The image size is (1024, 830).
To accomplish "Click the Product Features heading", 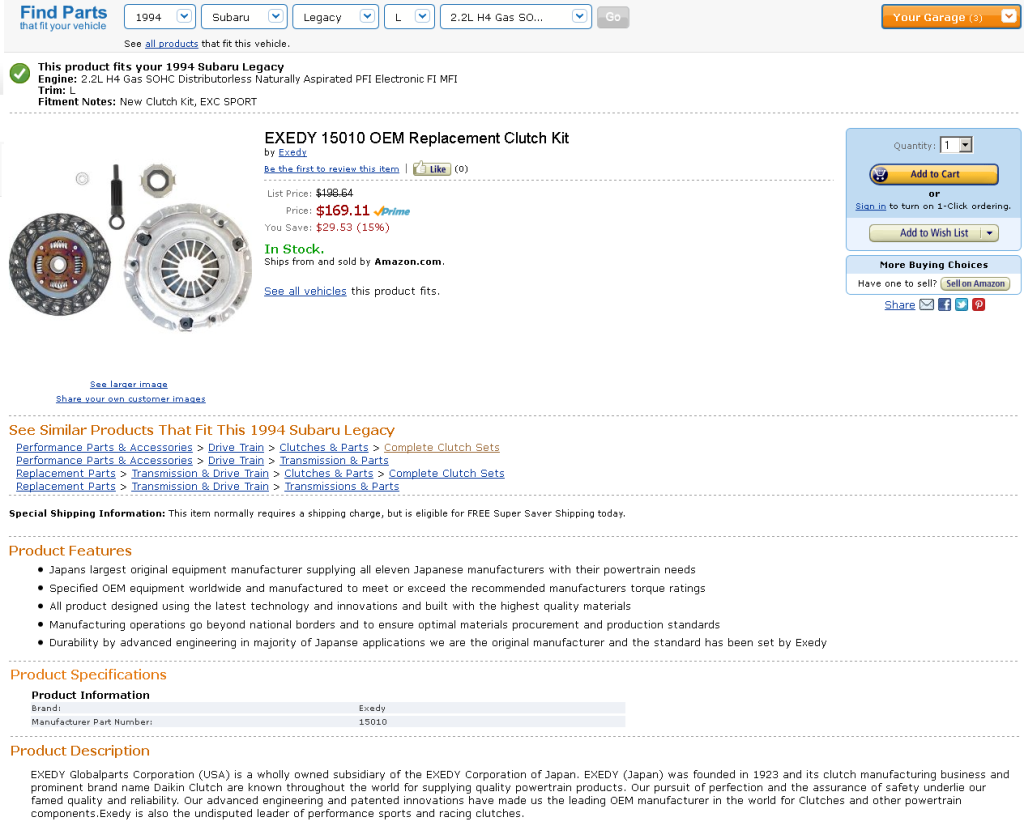I will pyautogui.click(x=71, y=551).
